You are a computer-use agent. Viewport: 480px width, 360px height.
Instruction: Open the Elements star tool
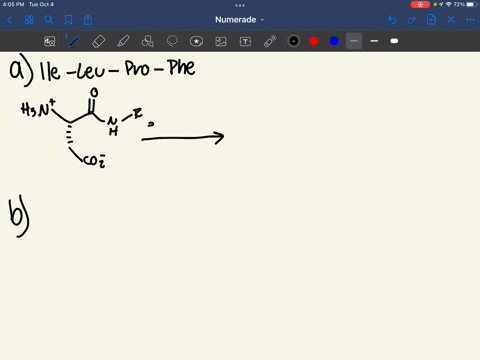click(196, 41)
